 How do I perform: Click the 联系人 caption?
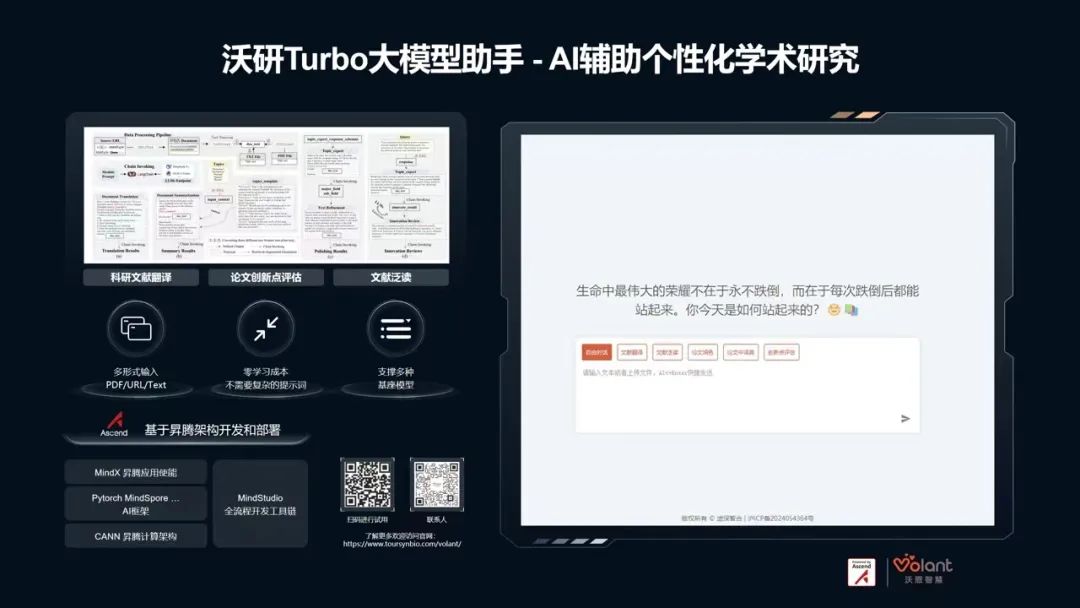click(x=437, y=520)
